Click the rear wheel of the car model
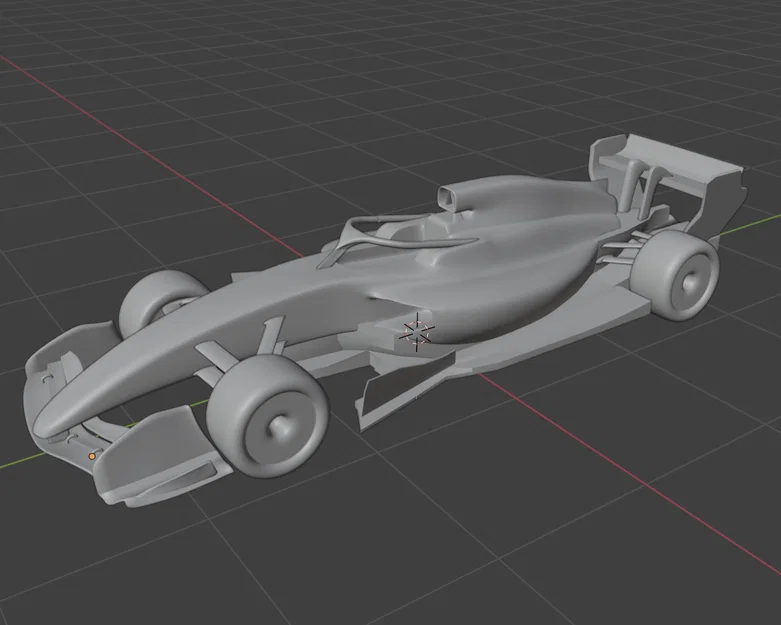 [676, 275]
